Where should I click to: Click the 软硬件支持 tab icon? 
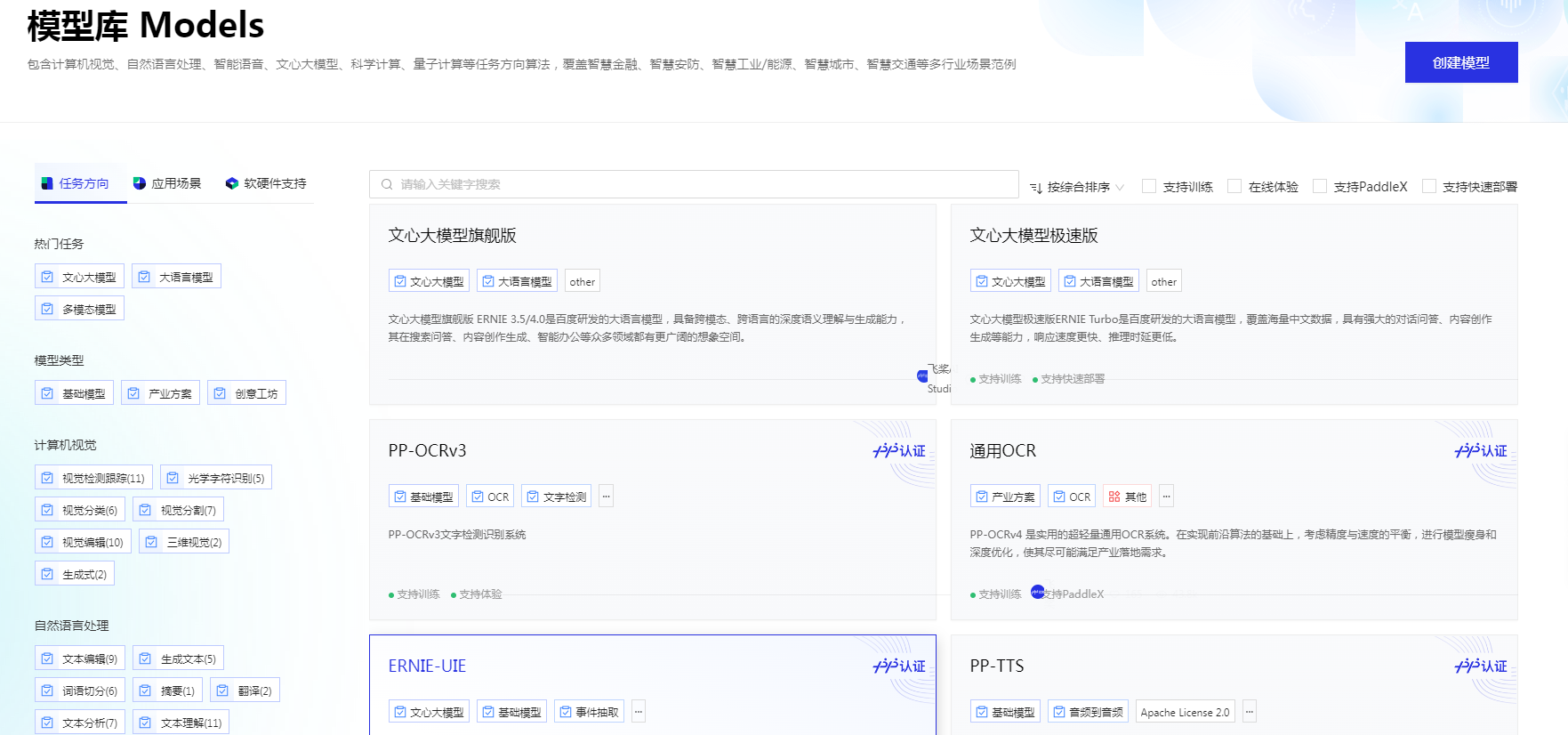click(x=232, y=183)
